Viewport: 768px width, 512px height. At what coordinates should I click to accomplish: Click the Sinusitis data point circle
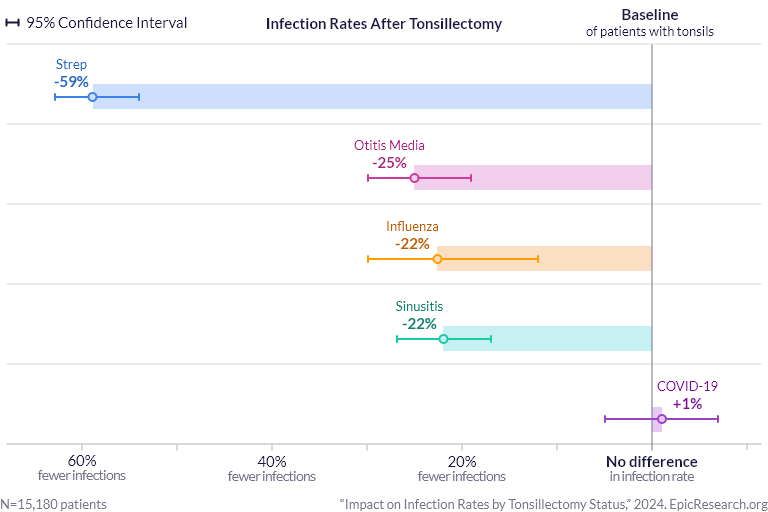tap(443, 339)
